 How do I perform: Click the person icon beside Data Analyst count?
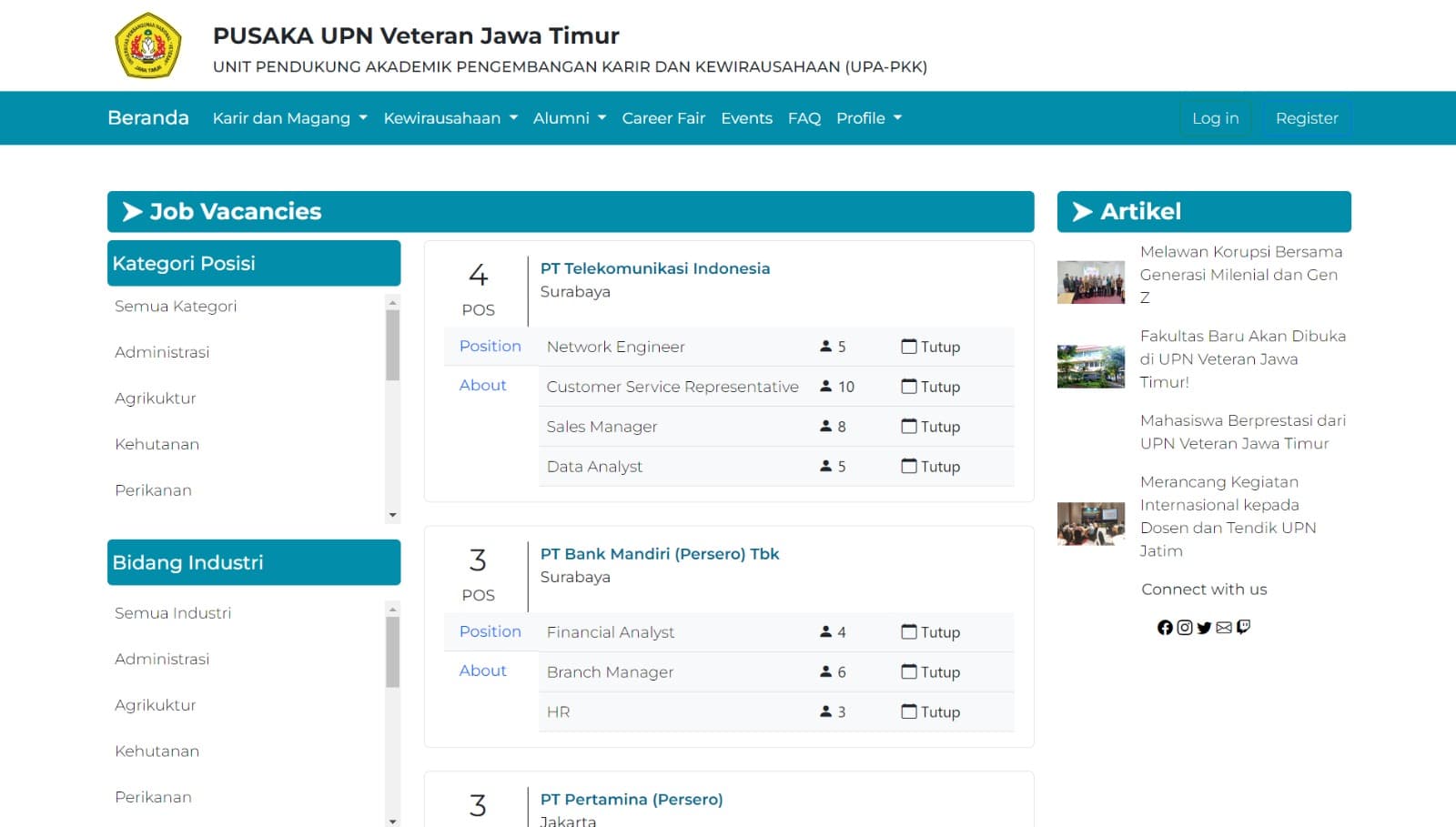click(x=824, y=466)
